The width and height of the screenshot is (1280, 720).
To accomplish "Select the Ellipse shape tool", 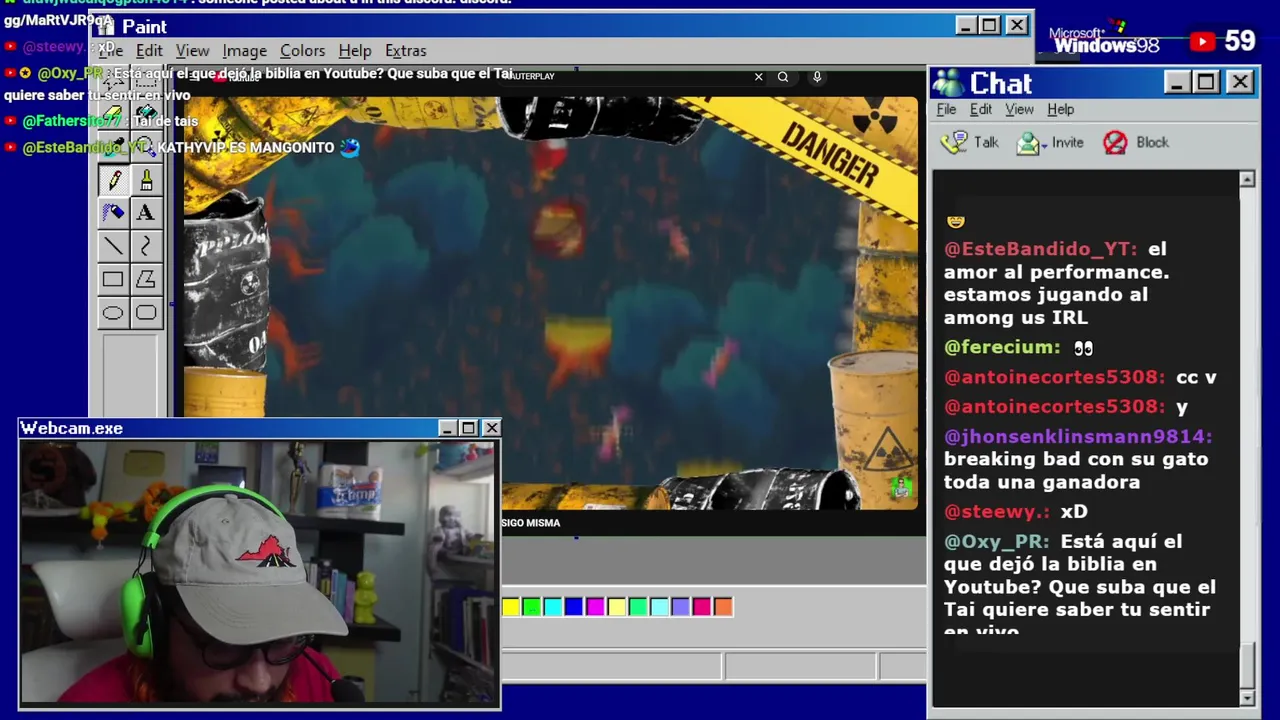I will (x=113, y=313).
